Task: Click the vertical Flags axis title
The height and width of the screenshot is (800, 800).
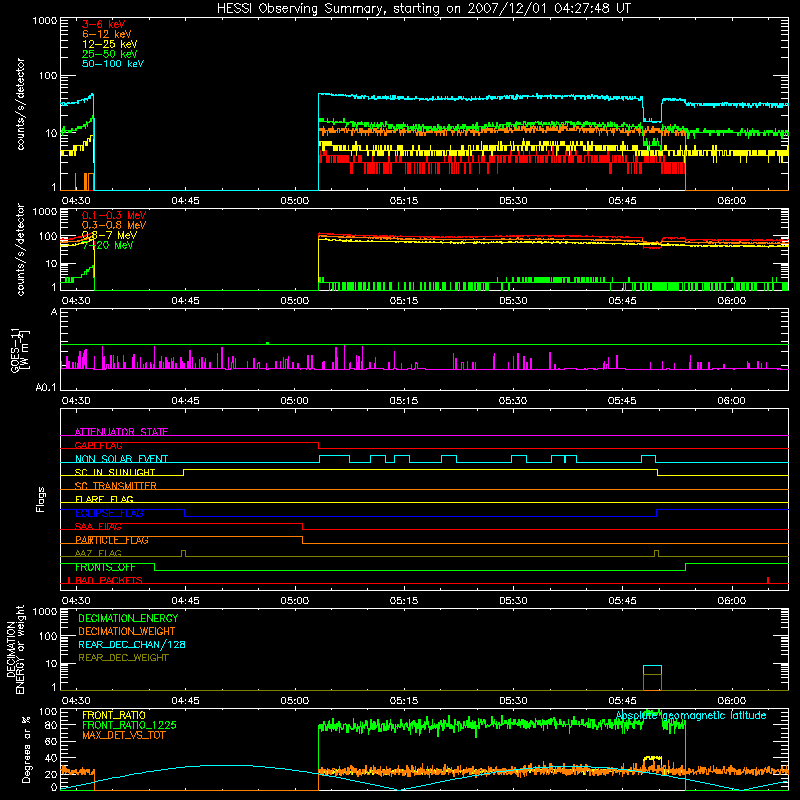Action: (x=41, y=499)
